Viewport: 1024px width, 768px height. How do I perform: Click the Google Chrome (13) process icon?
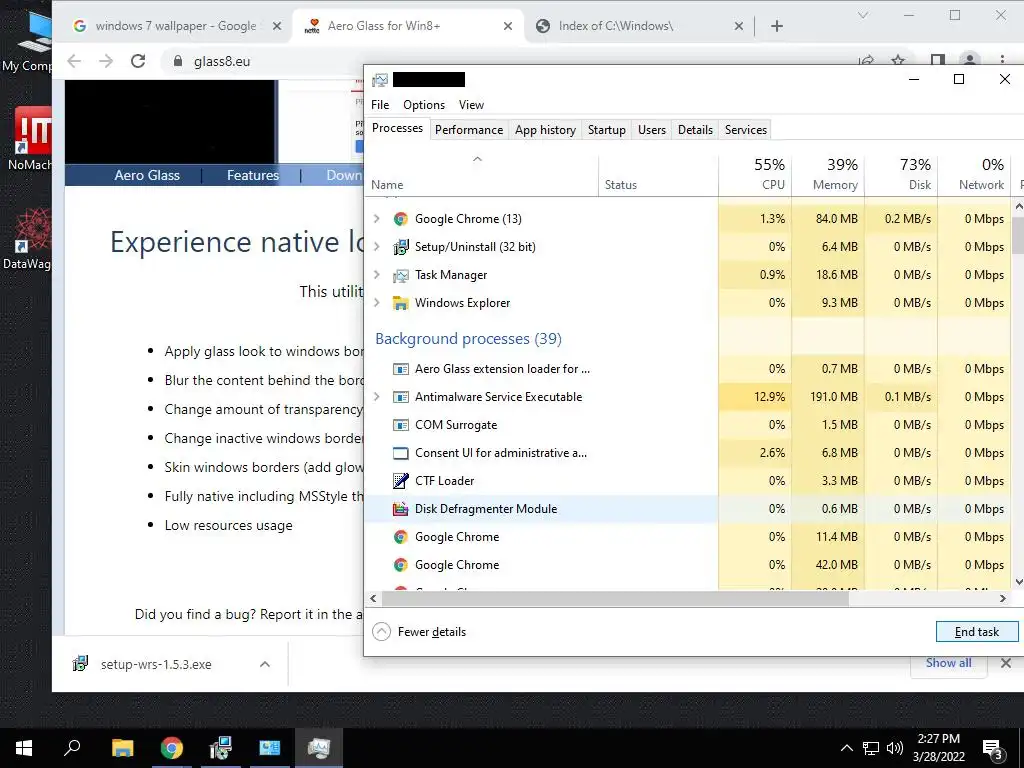(400, 219)
